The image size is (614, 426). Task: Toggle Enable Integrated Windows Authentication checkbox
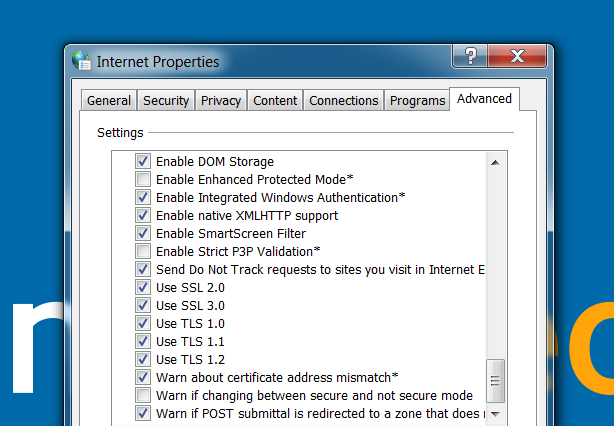(x=143, y=197)
